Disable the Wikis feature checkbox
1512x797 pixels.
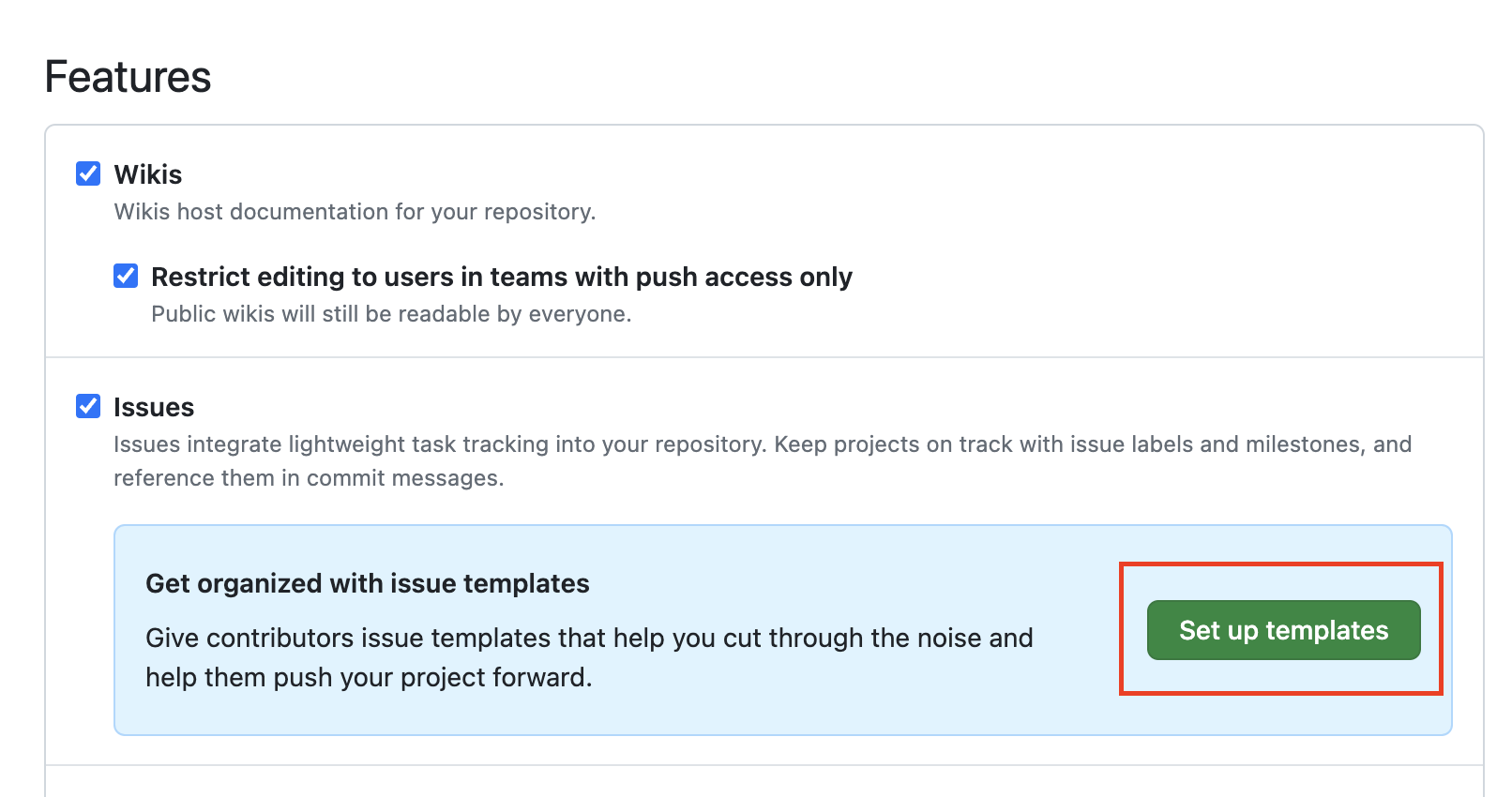(x=88, y=173)
